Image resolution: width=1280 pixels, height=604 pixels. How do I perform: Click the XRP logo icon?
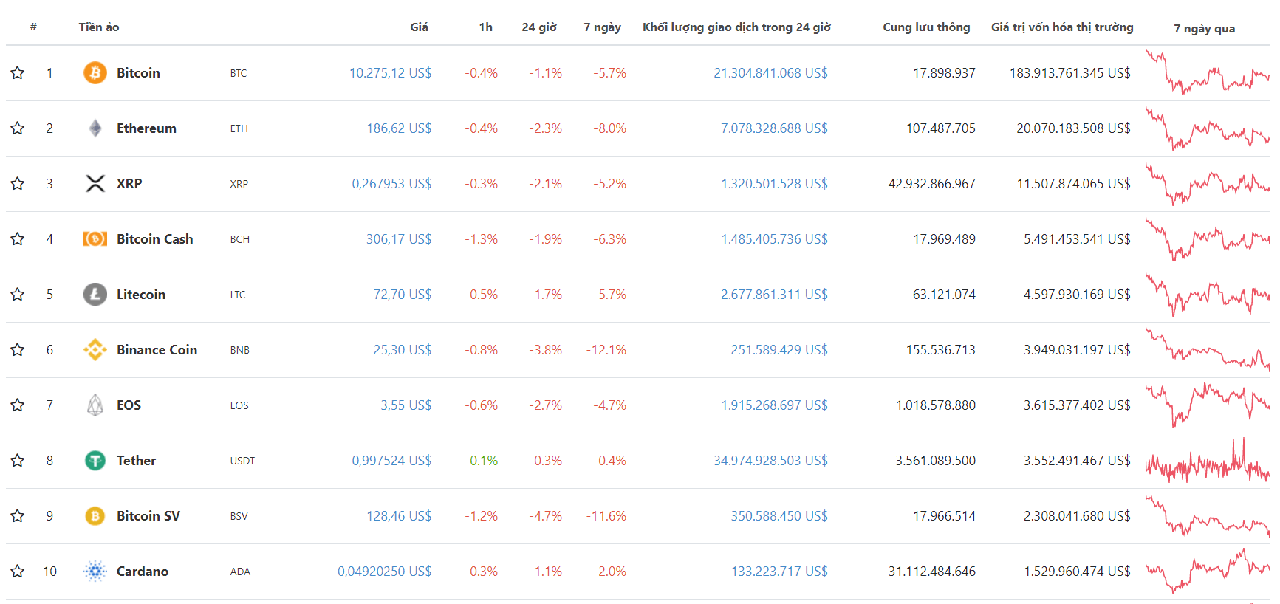tap(95, 184)
